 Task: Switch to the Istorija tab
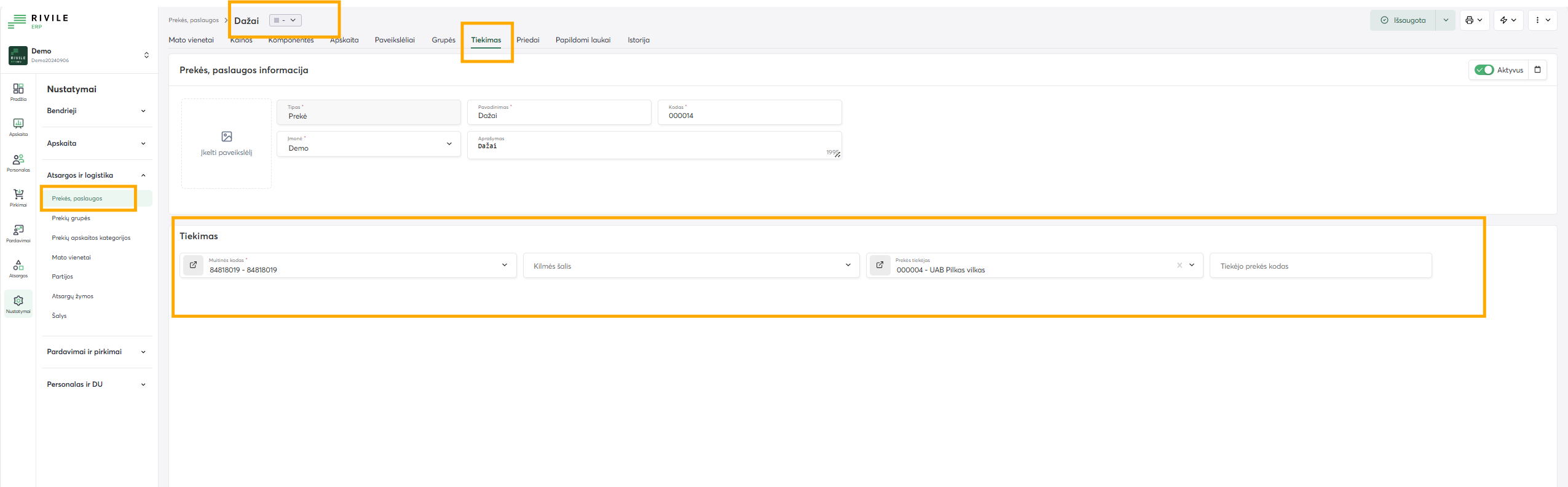[x=638, y=40]
